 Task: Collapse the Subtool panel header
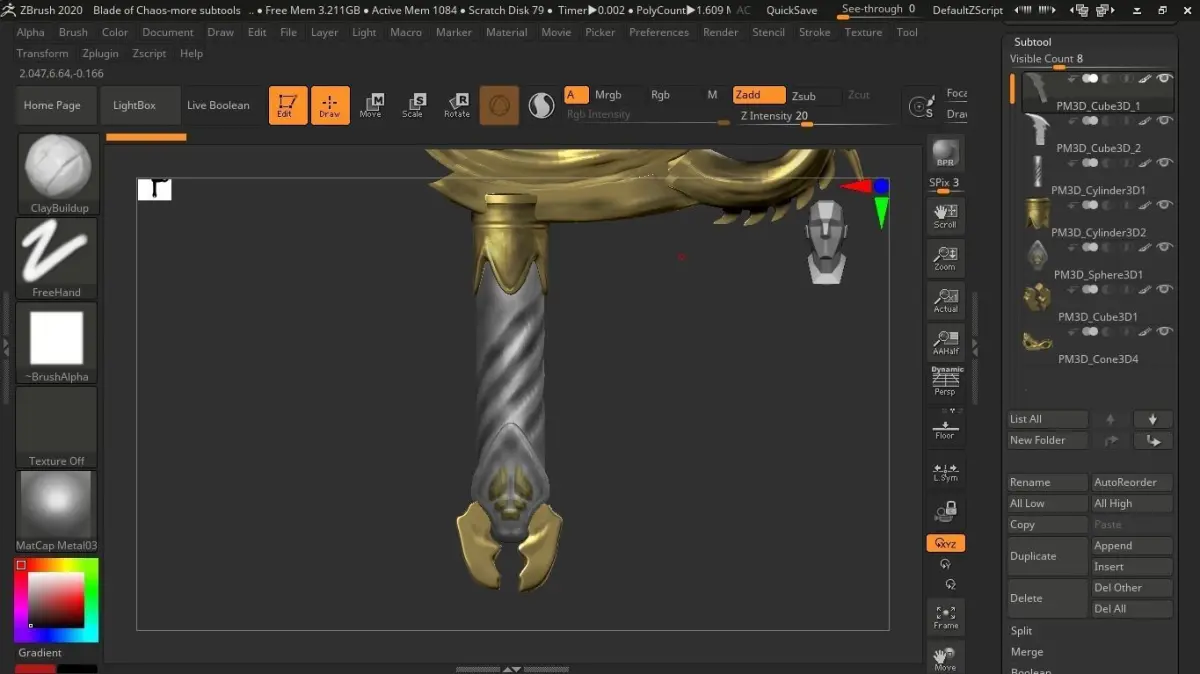click(x=1032, y=42)
